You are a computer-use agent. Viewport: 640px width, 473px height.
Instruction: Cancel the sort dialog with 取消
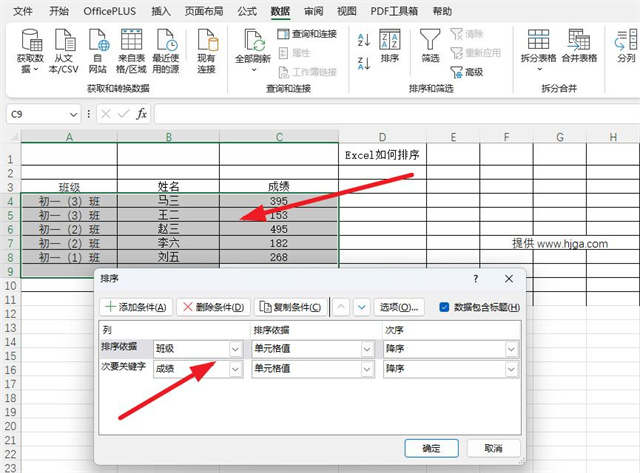click(493, 448)
